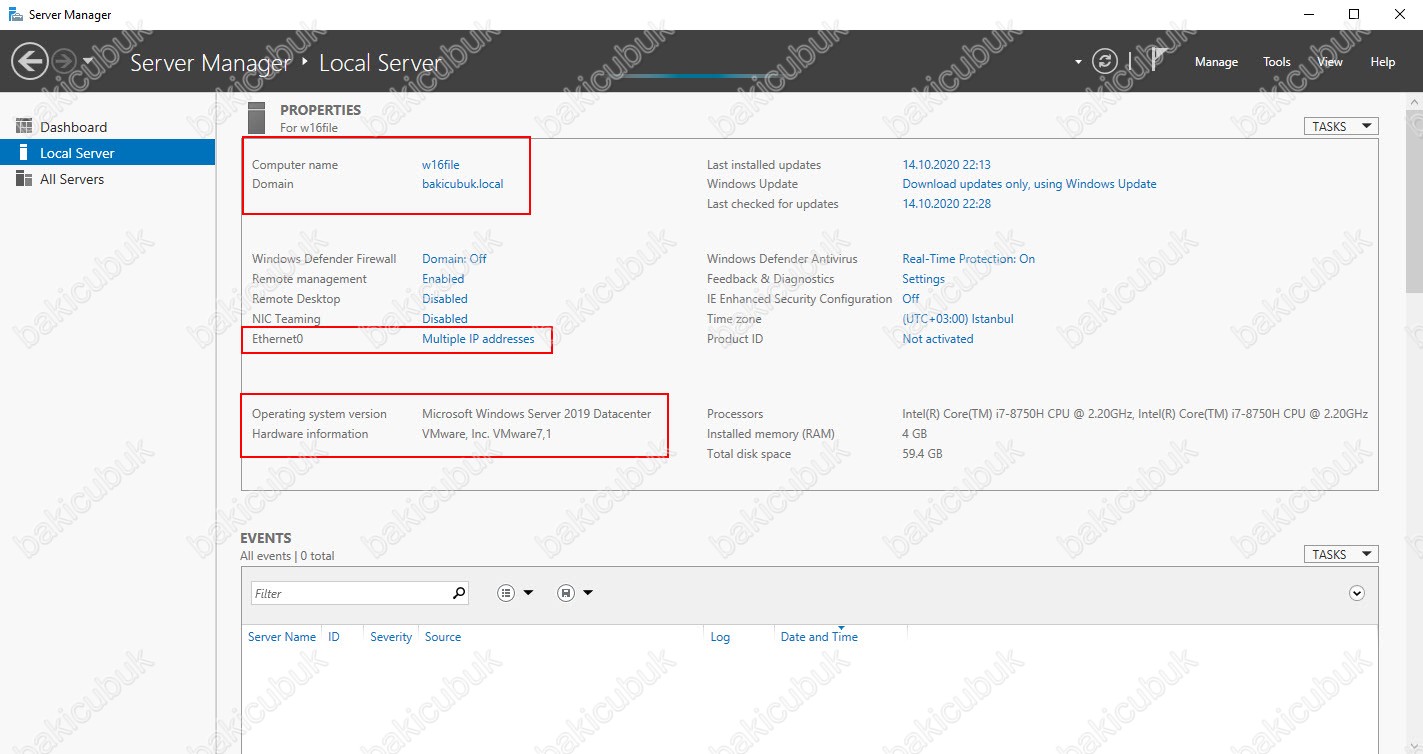Screen dimensions: 1423x754
Task: Select the All Servers sidebar item
Action: coord(71,179)
